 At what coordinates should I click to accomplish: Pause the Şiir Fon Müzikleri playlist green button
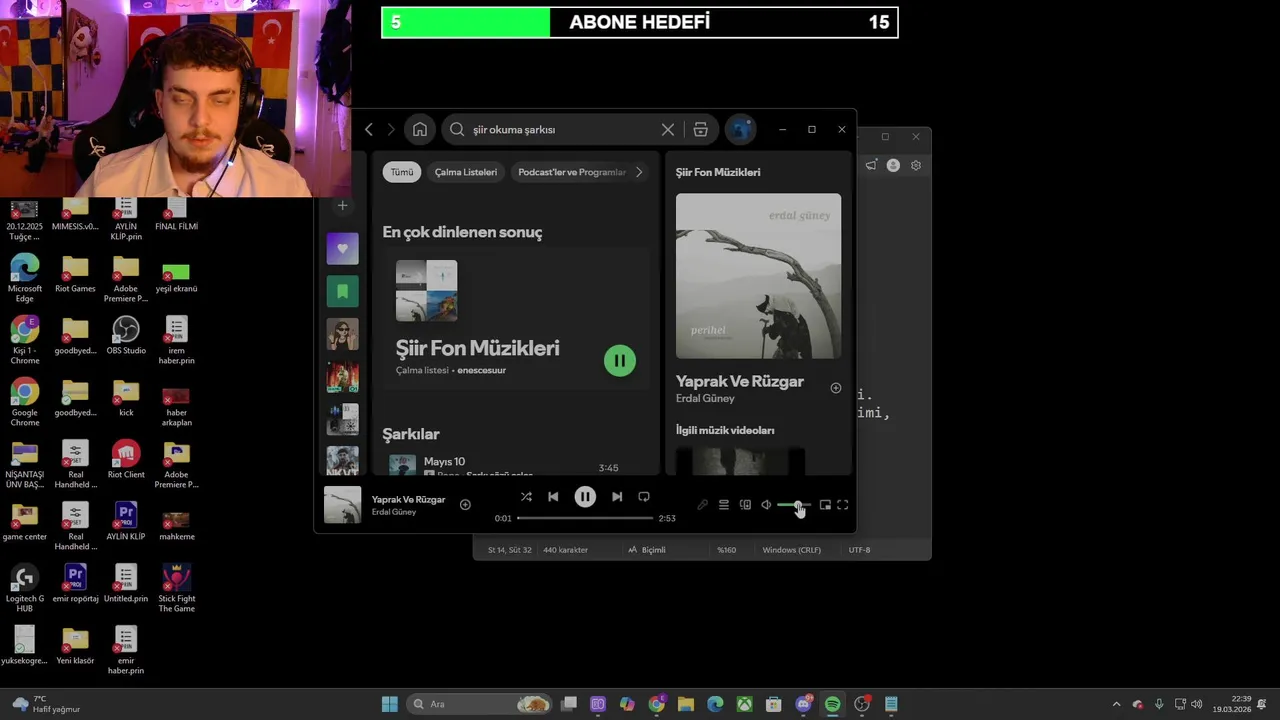(620, 361)
